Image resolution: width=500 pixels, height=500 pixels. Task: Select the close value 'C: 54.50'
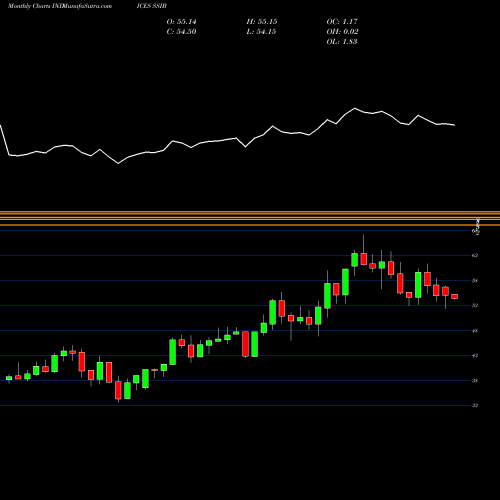pos(181,32)
